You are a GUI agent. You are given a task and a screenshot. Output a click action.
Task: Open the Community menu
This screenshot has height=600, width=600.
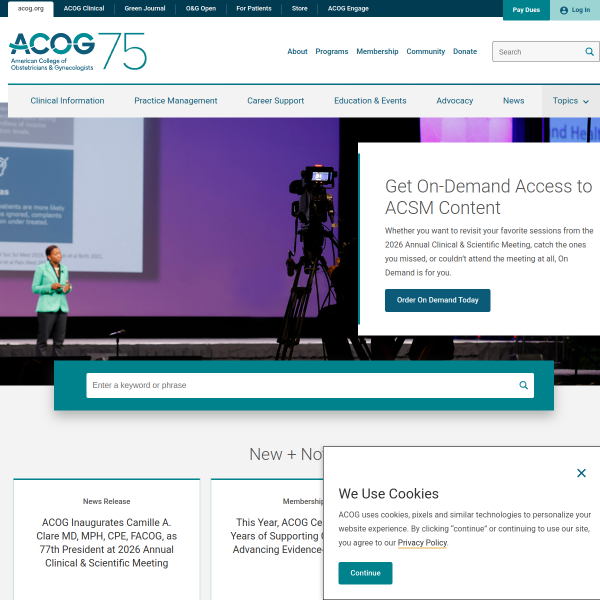click(426, 52)
